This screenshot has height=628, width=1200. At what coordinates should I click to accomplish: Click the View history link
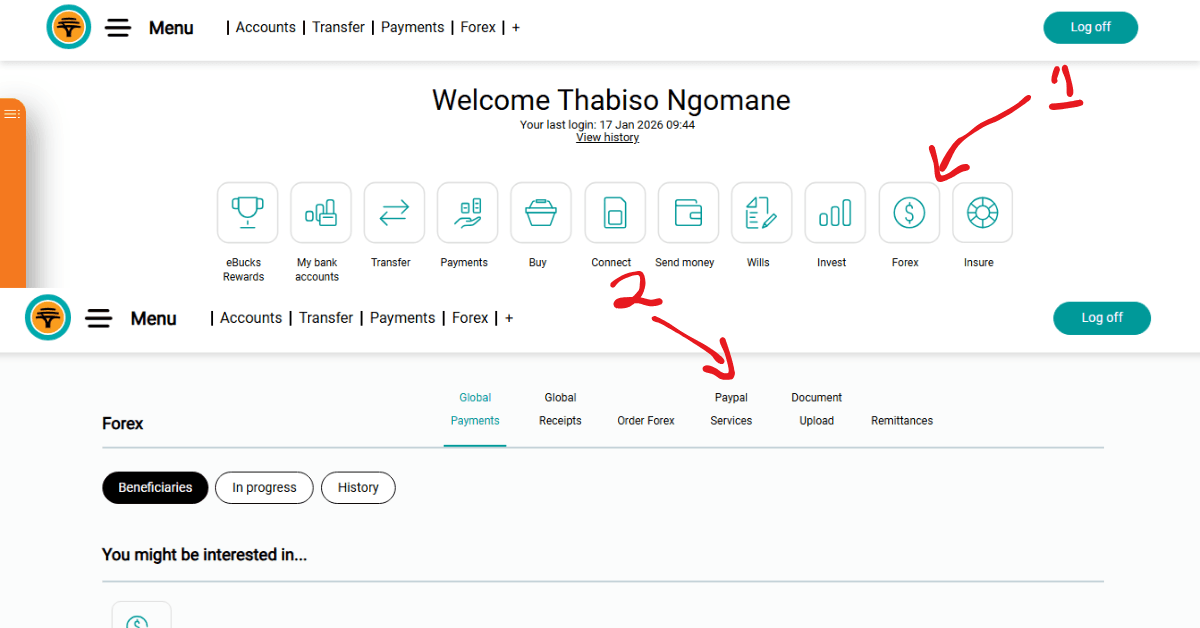click(607, 138)
